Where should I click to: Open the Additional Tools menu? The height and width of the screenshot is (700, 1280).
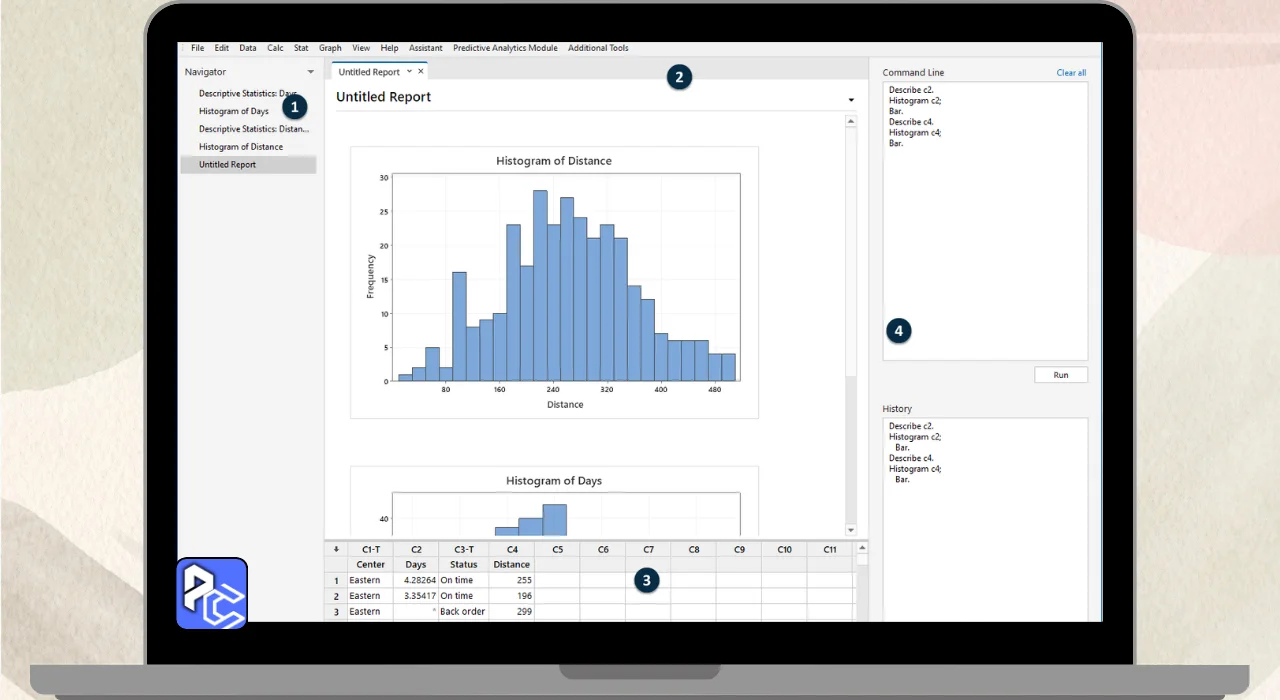(x=598, y=48)
